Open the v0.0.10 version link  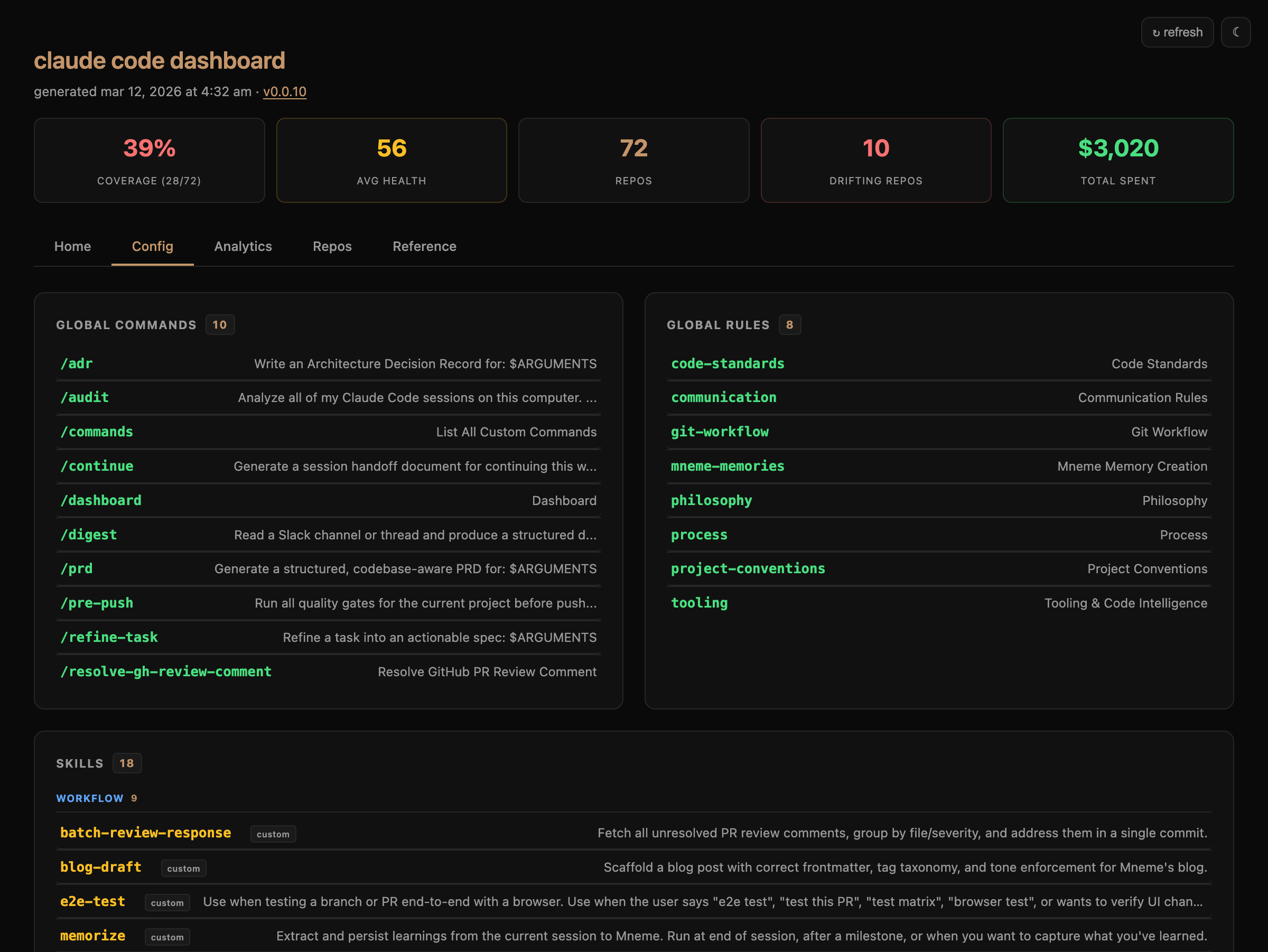284,92
